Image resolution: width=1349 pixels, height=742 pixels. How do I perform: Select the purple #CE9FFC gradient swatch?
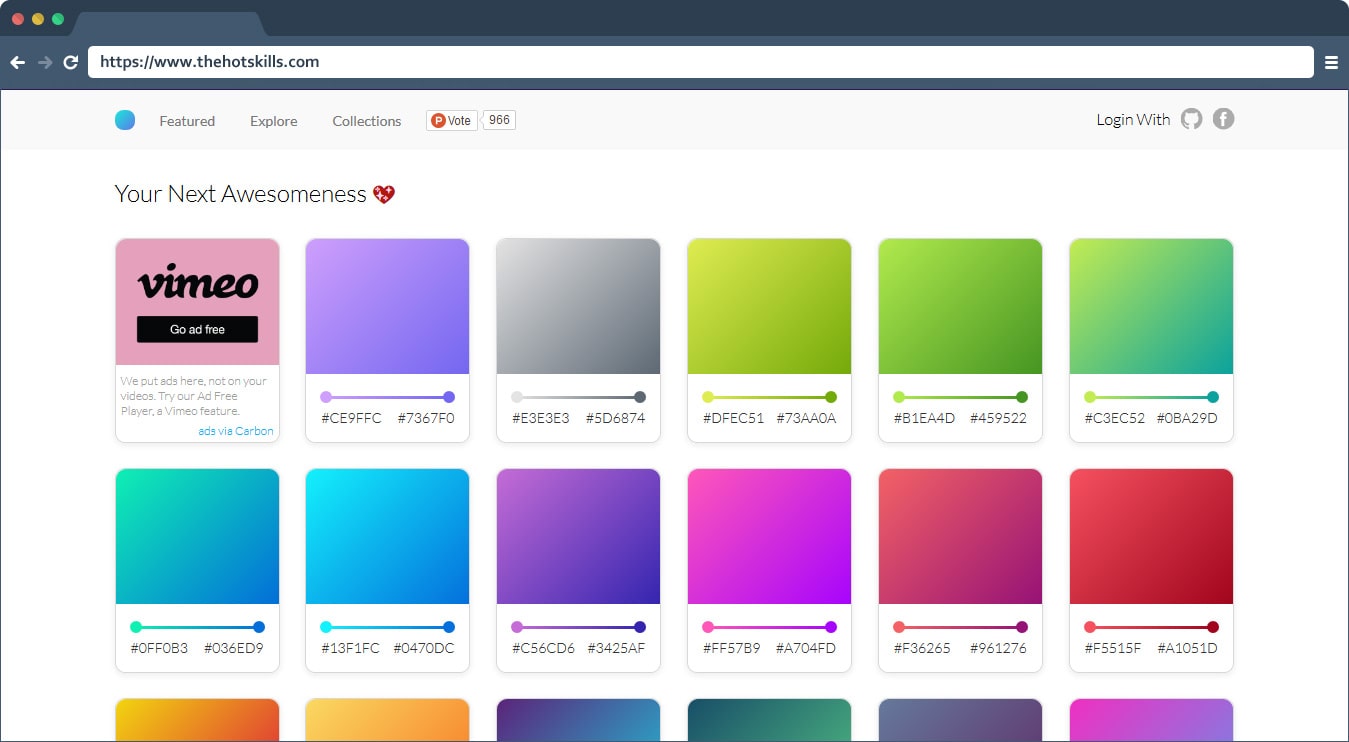(x=387, y=306)
